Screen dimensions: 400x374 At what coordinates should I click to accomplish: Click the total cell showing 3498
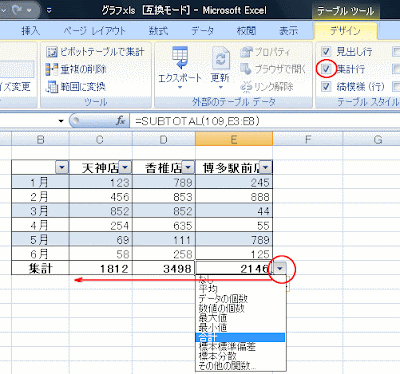(x=164, y=268)
